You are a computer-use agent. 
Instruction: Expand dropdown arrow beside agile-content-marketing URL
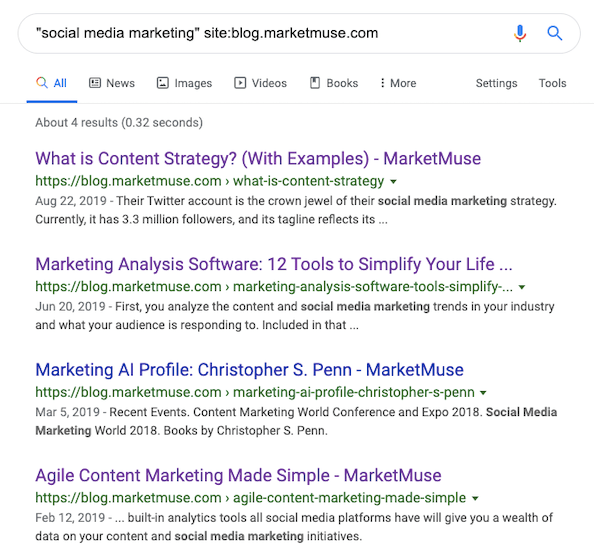475,498
